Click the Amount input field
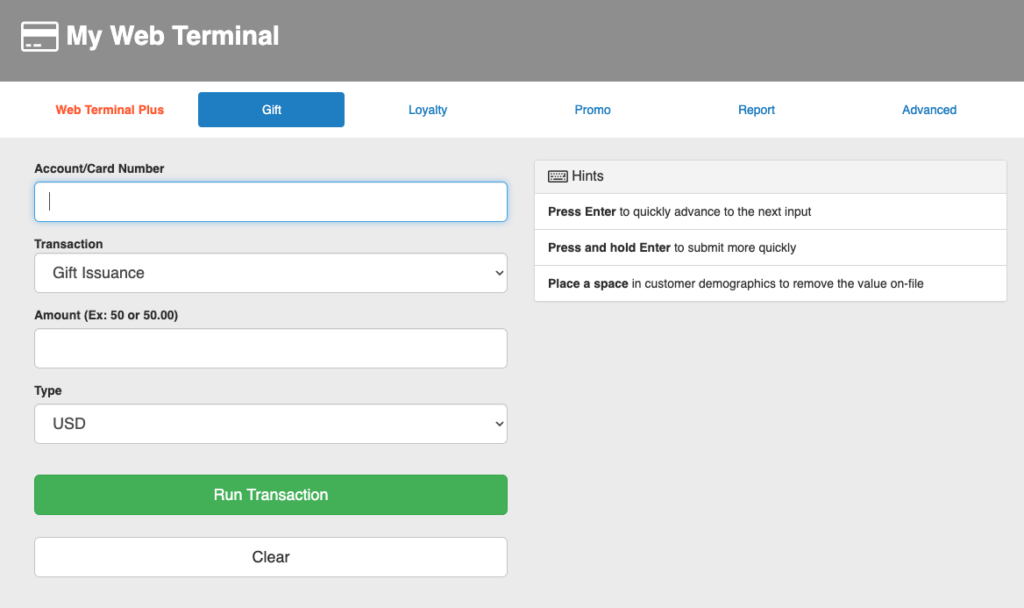Screen dimensions: 1024x608 click(x=270, y=347)
